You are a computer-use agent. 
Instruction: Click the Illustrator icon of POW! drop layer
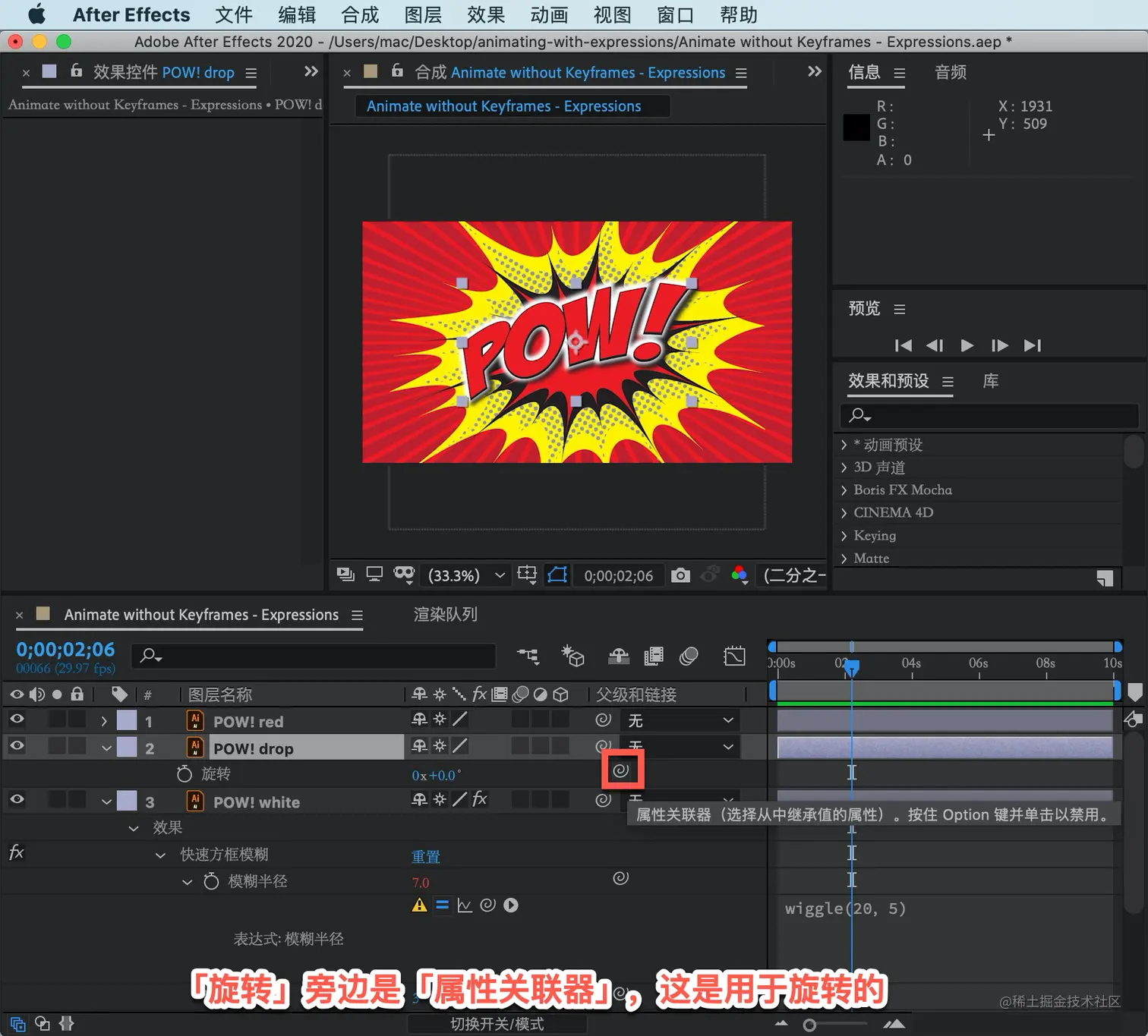[x=195, y=748]
